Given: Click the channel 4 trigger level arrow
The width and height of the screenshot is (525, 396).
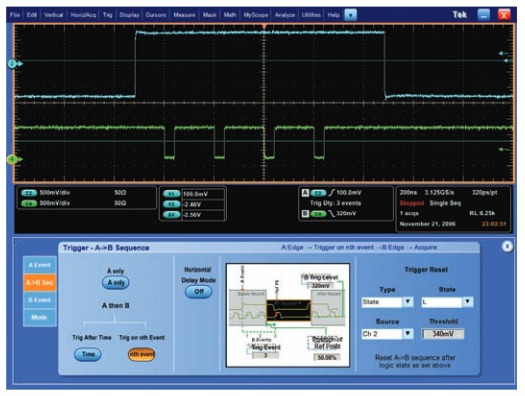Looking at the screenshot, I should coord(504,149).
